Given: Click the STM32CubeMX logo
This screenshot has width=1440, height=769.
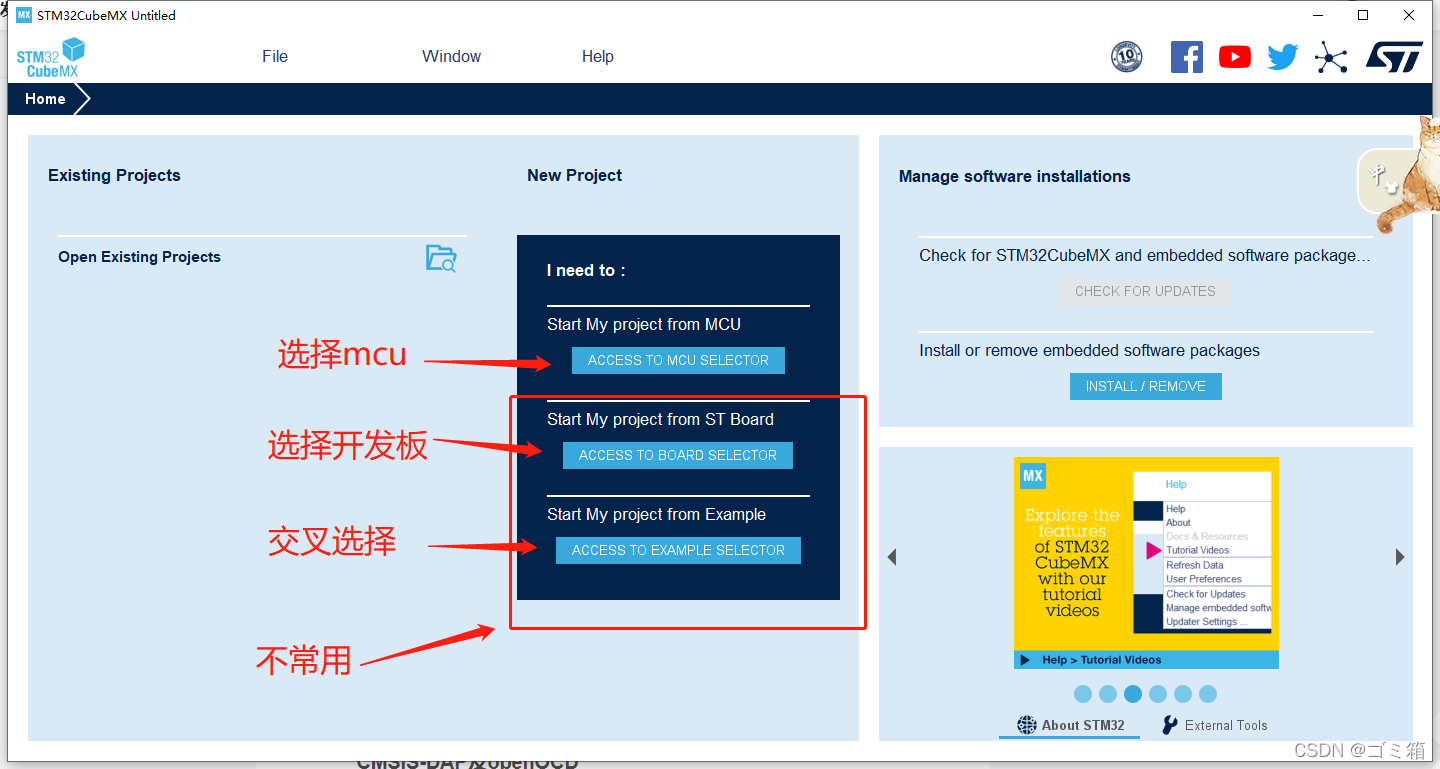Looking at the screenshot, I should point(51,58).
